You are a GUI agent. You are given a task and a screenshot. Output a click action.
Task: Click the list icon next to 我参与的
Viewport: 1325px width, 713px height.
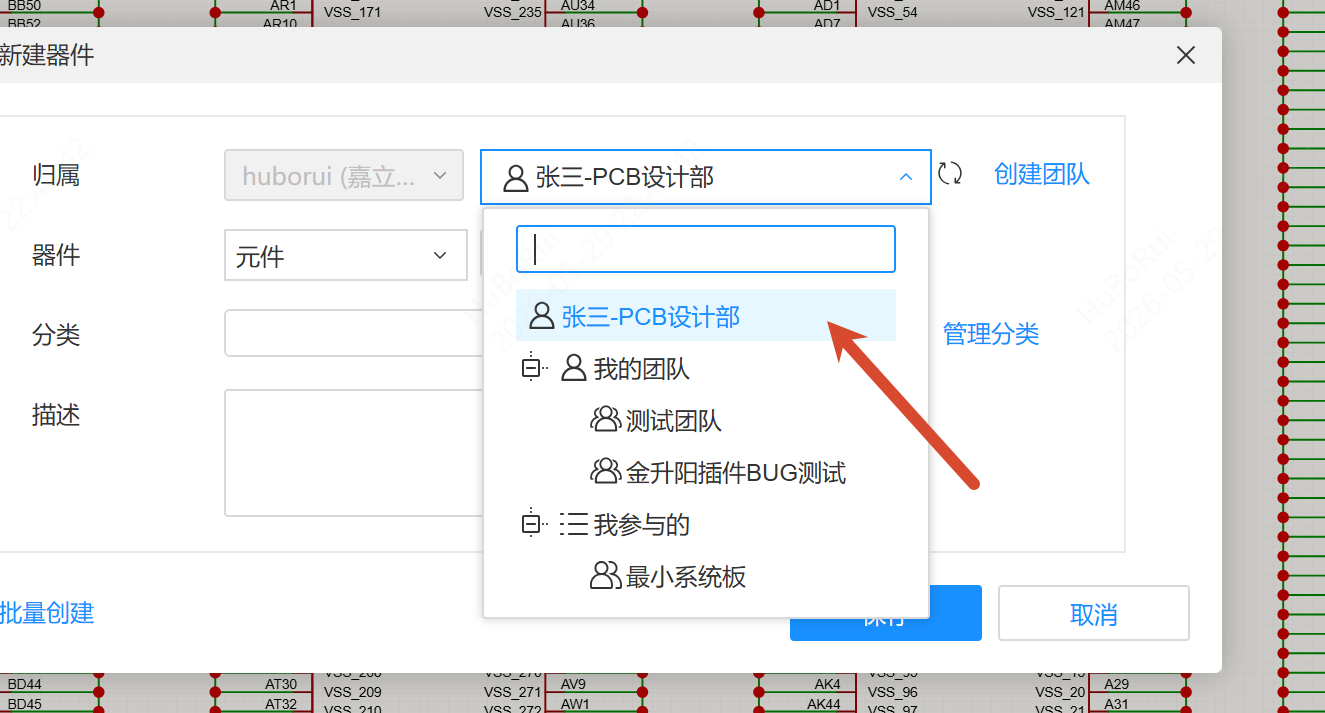click(x=574, y=524)
